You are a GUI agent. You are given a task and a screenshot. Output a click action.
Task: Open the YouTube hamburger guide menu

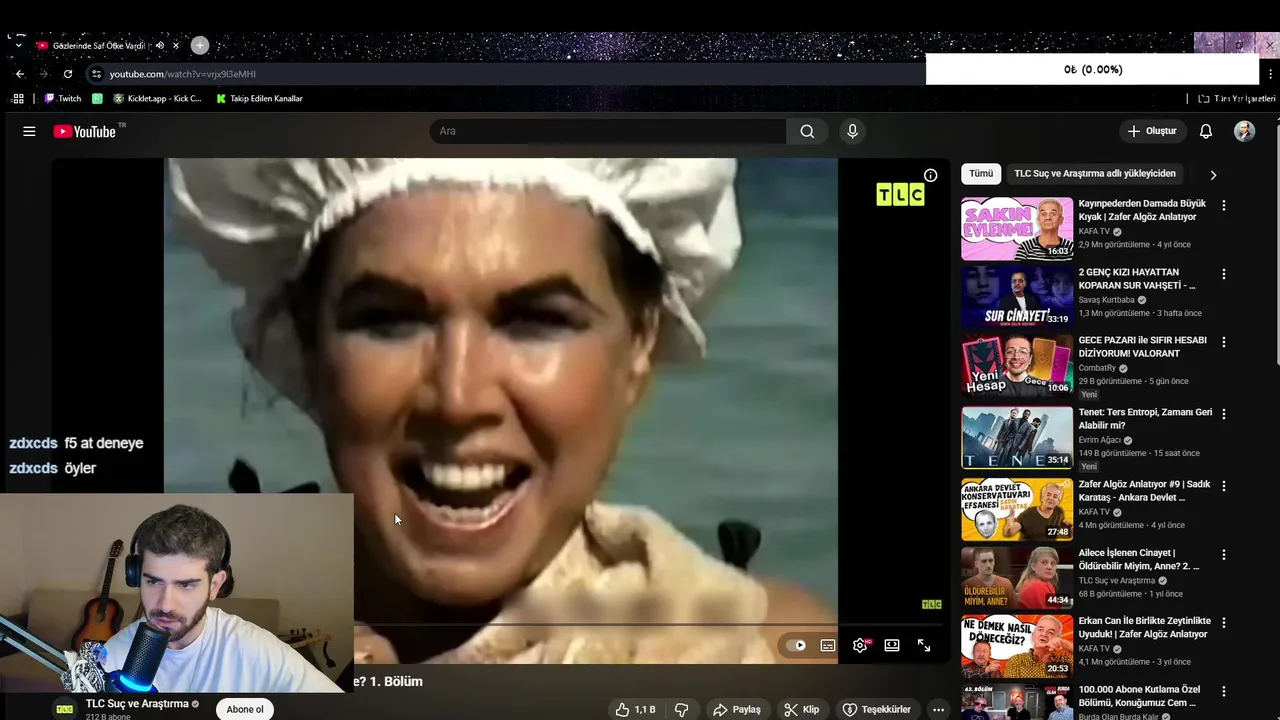coord(29,131)
